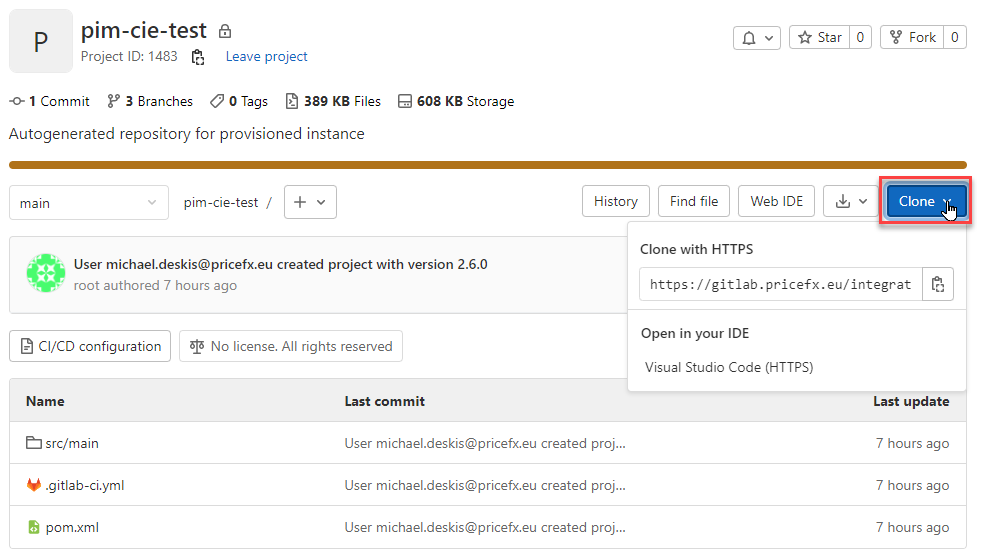Viewport: 992px width, 557px height.
Task: Copy the project ID with clipboard icon
Action: click(x=198, y=57)
